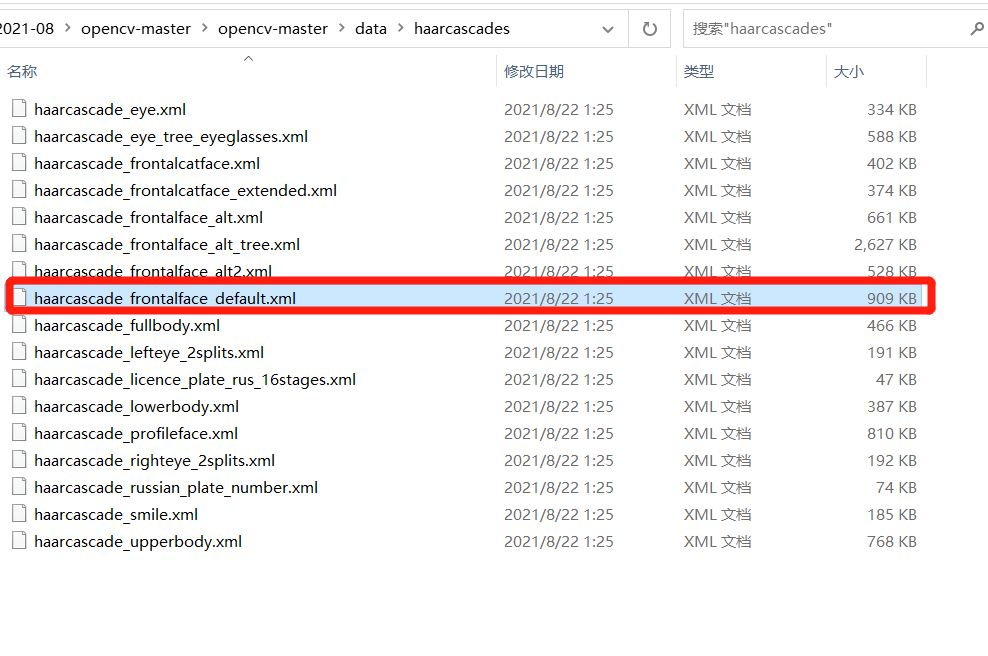
Task: Click file icon of haarcascade_frontalcatface.xml
Action: [x=20, y=163]
